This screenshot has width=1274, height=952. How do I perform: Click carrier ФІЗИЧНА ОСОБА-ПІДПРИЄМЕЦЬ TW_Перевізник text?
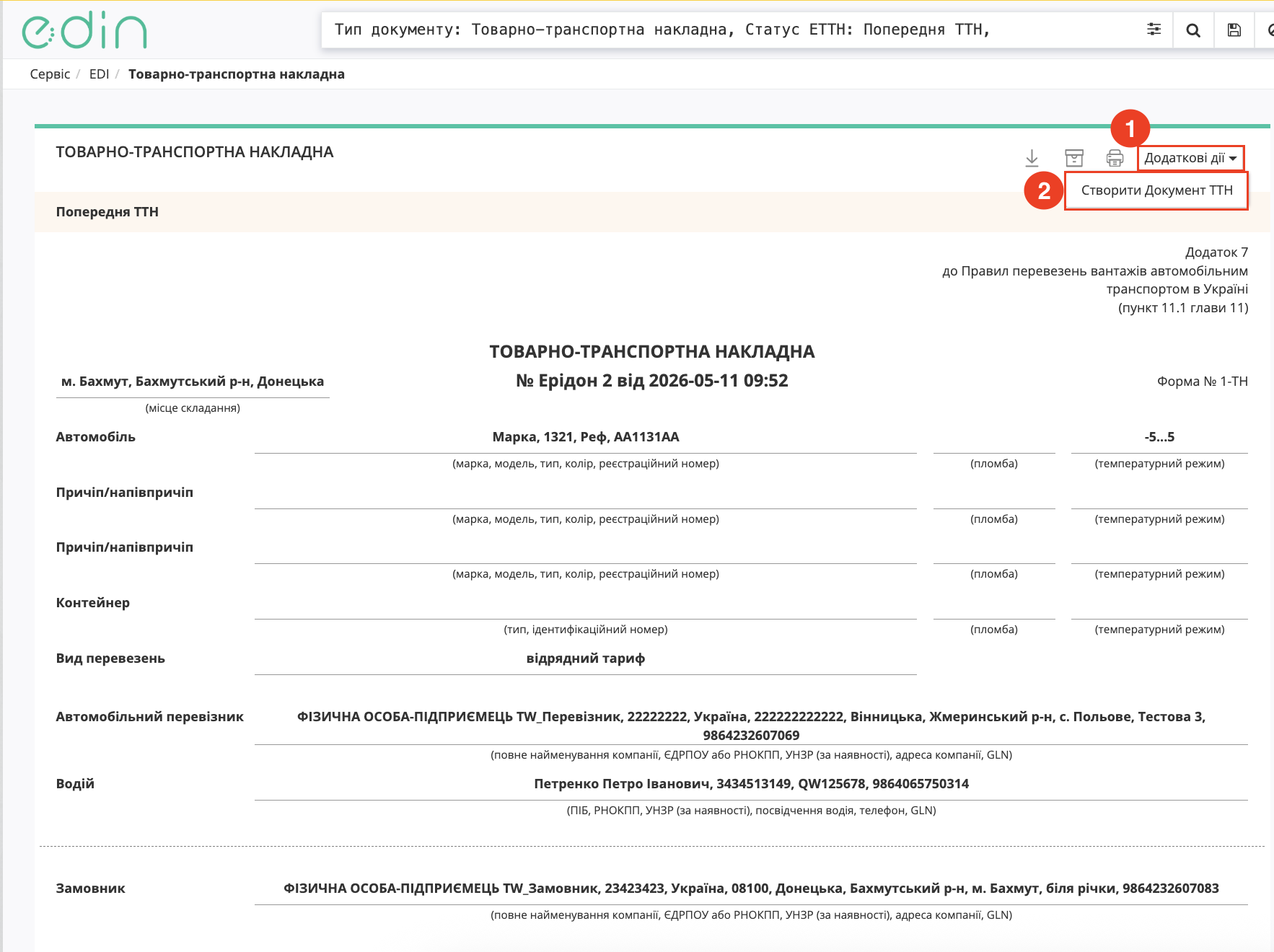tap(751, 726)
